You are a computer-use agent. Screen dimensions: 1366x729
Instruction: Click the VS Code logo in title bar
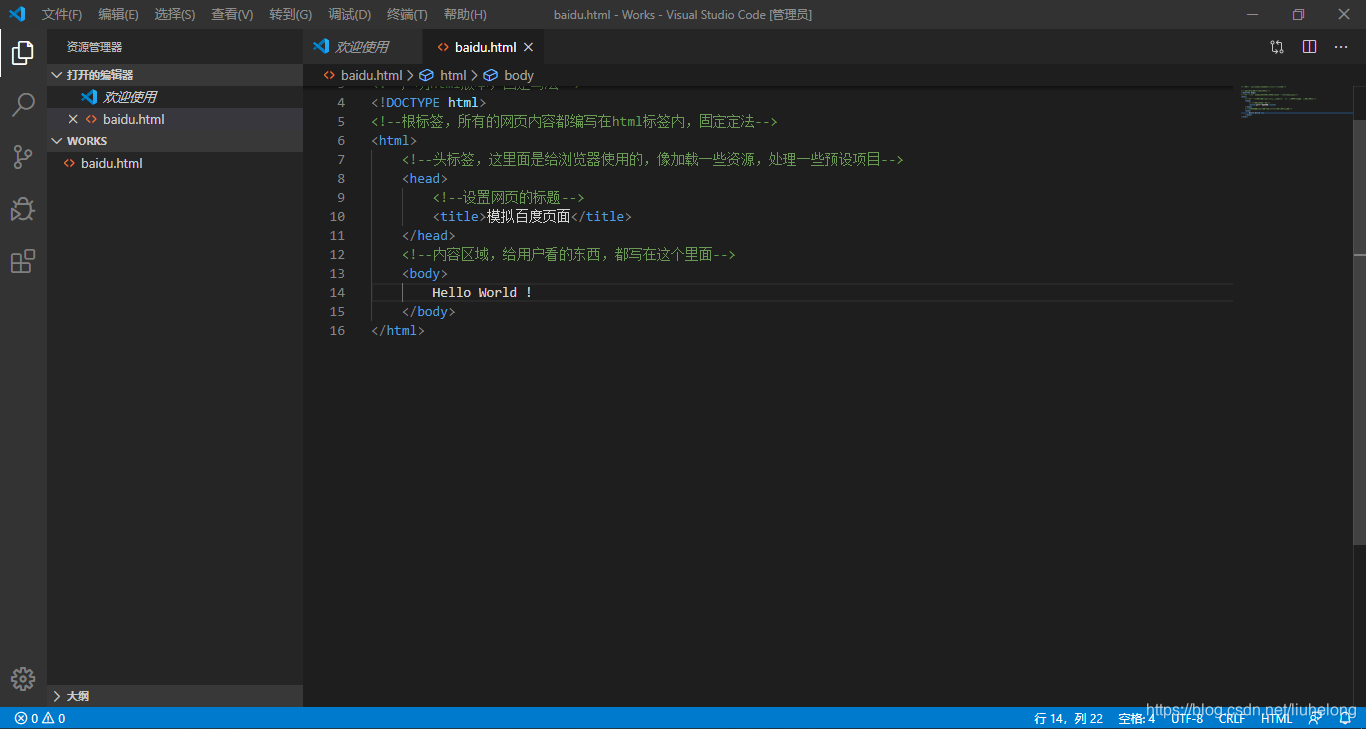pos(16,14)
